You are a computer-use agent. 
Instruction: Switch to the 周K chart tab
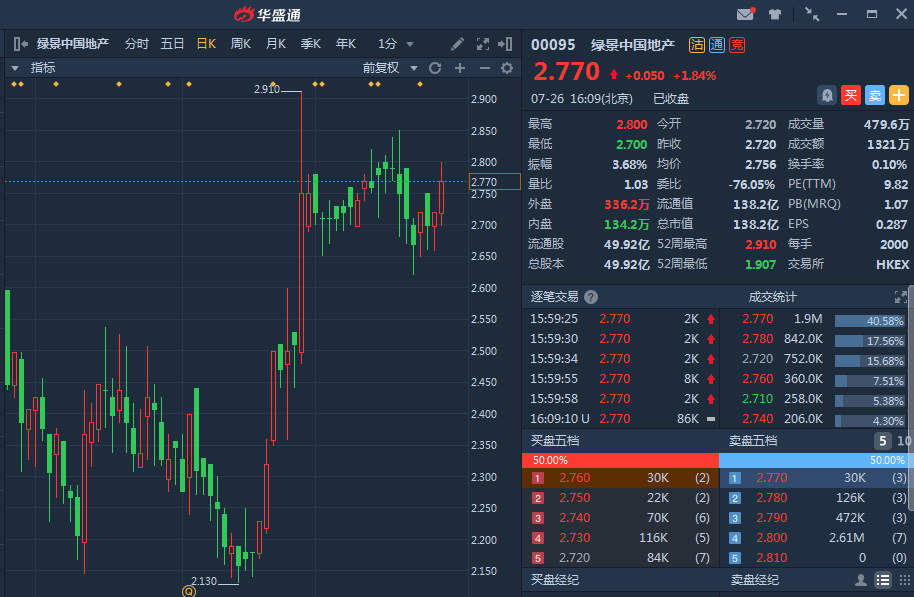coord(241,44)
